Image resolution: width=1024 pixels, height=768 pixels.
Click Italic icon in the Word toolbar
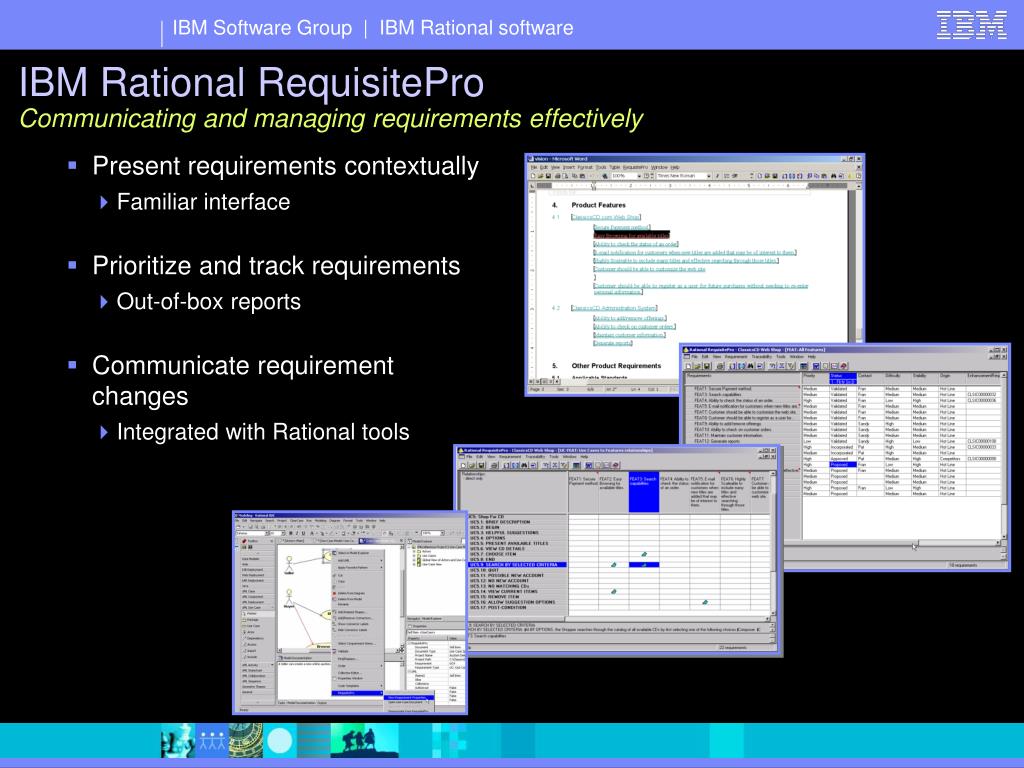[x=717, y=176]
